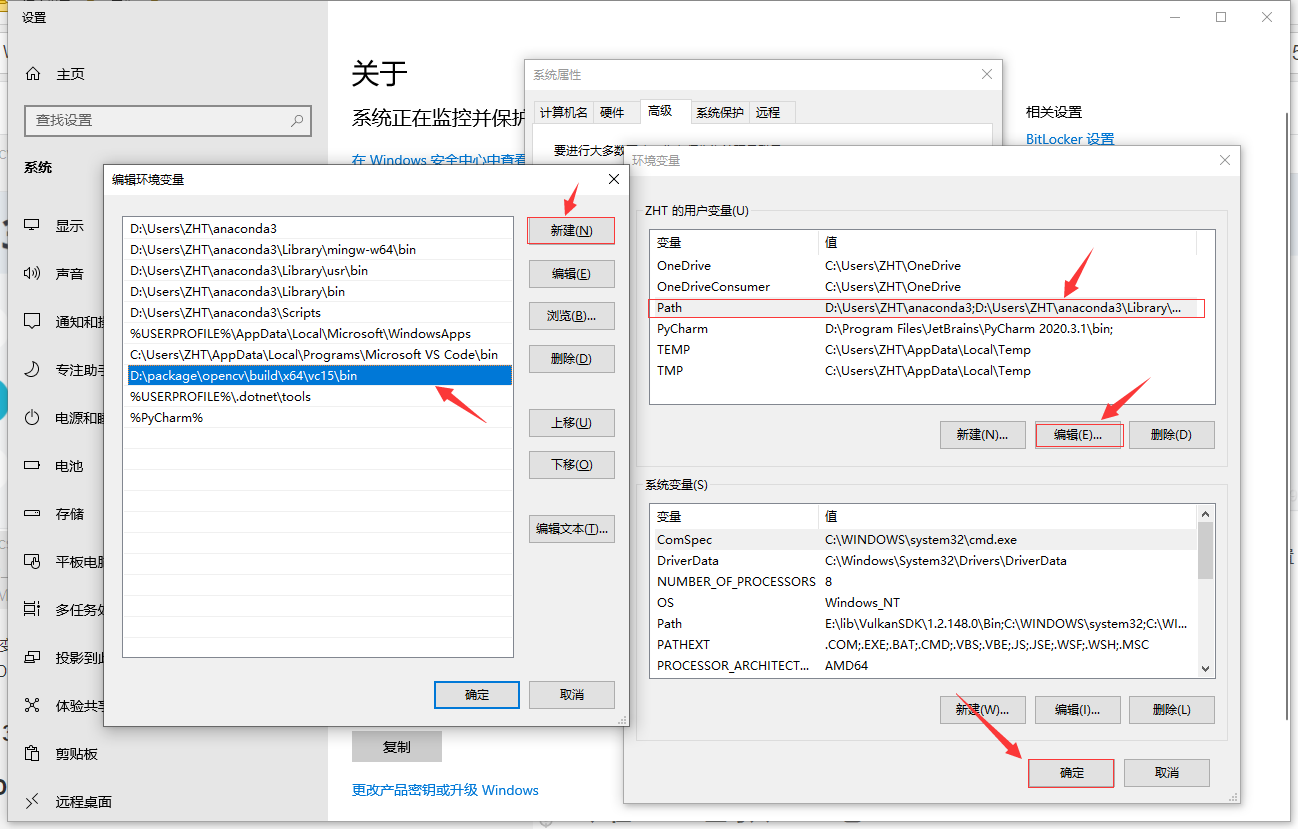The width and height of the screenshot is (1298, 829).
Task: Select the %USERPROFILE%\.dotnet\tools entry
Action: pos(319,397)
